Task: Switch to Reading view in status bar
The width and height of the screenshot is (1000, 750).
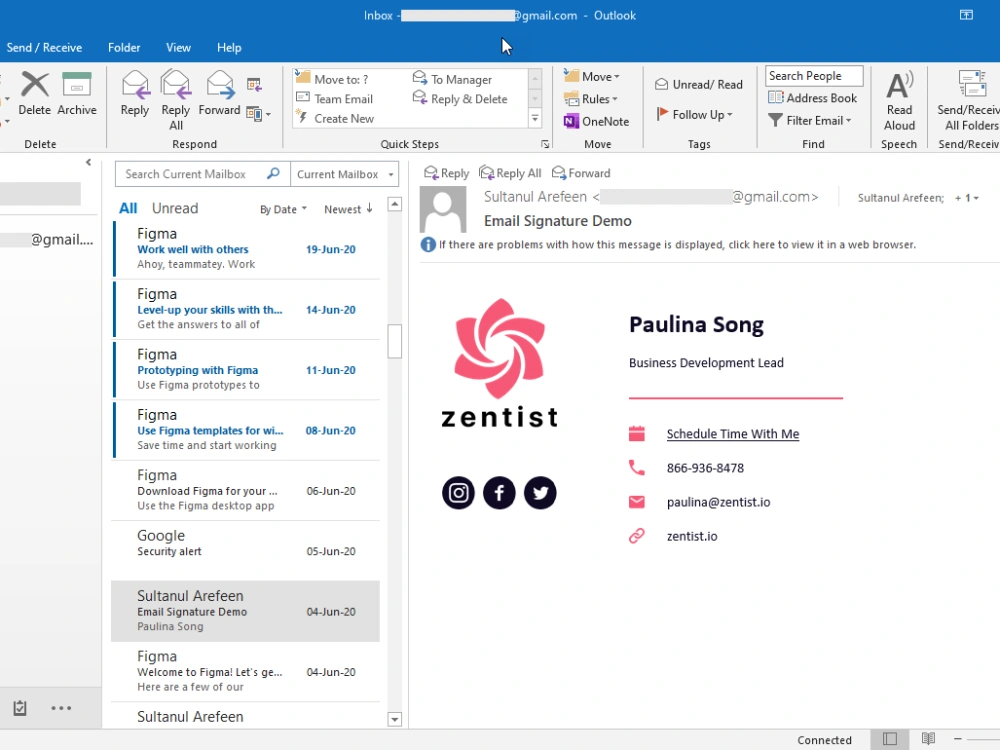Action: 928,739
